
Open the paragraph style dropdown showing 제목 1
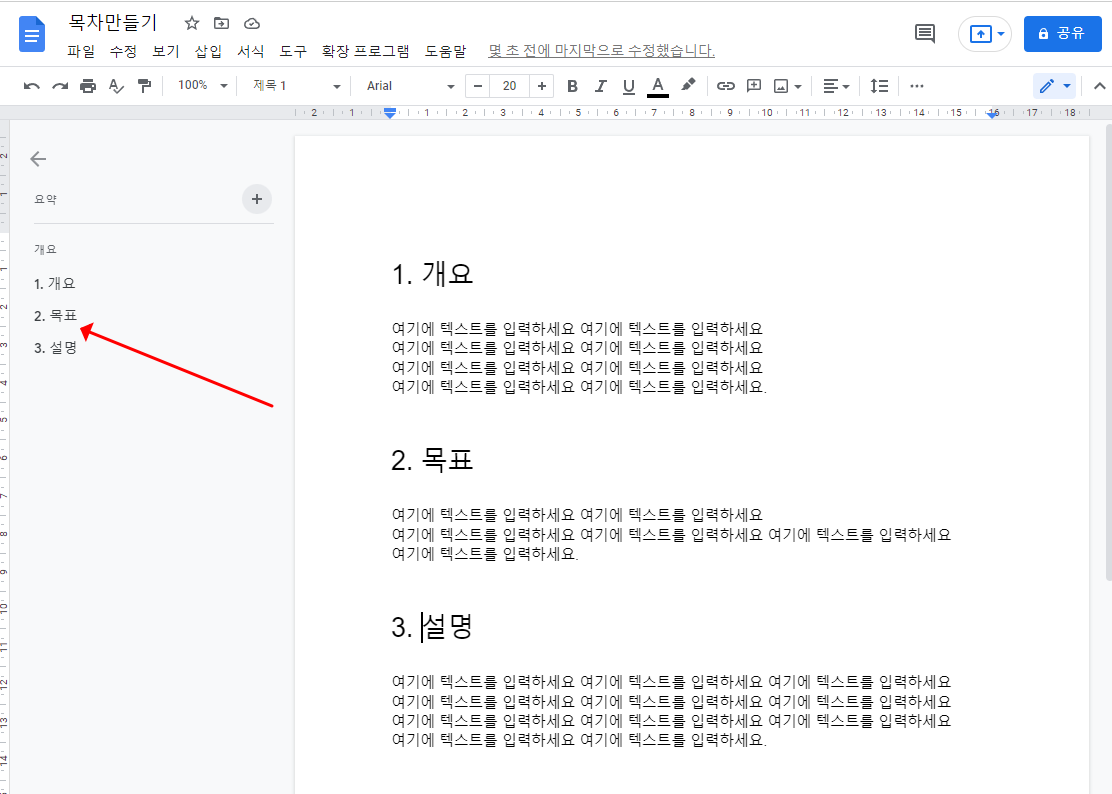(290, 85)
